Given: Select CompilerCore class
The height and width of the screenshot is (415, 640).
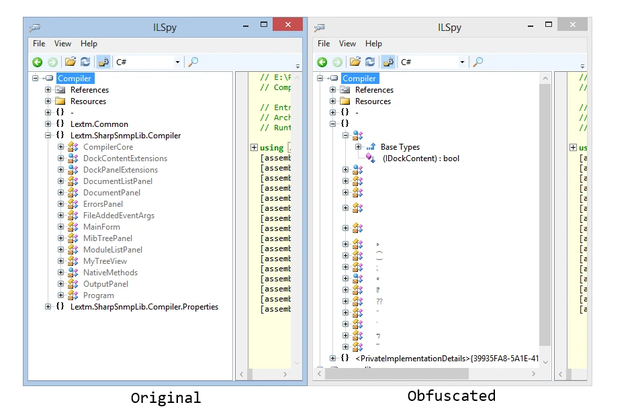Looking at the screenshot, I should point(108,147).
